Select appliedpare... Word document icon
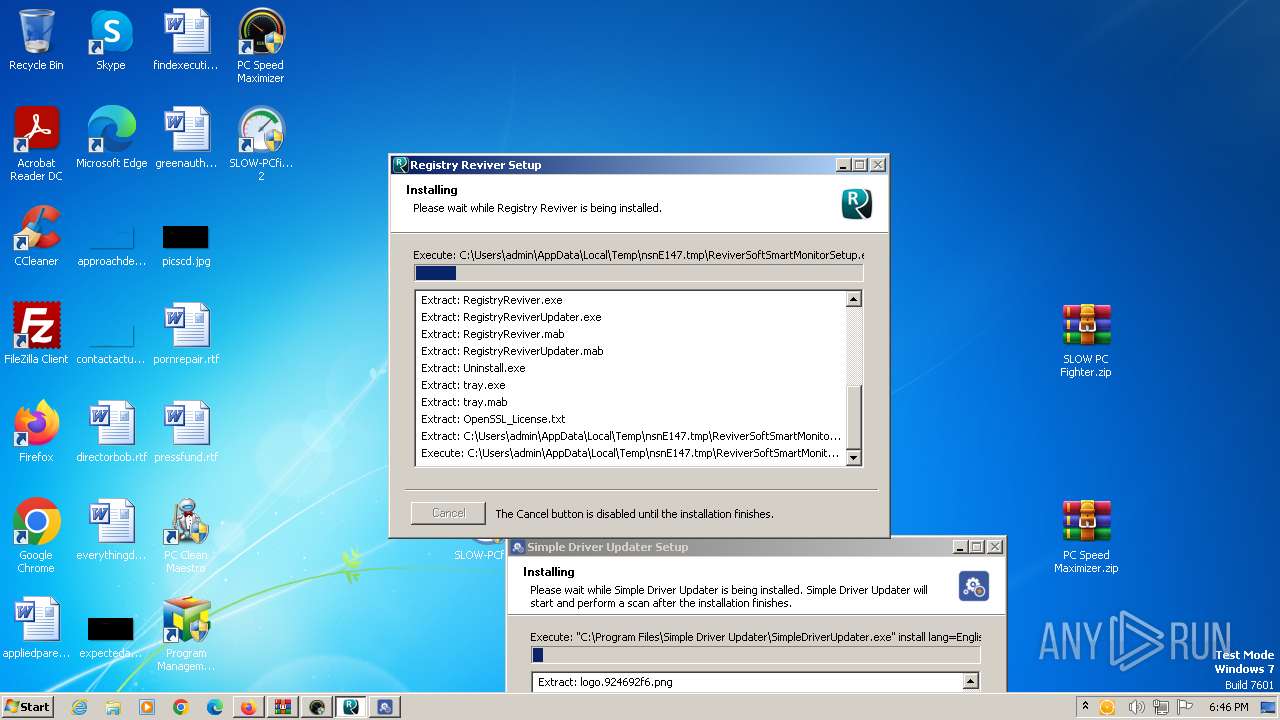The image size is (1280, 720). (36, 628)
